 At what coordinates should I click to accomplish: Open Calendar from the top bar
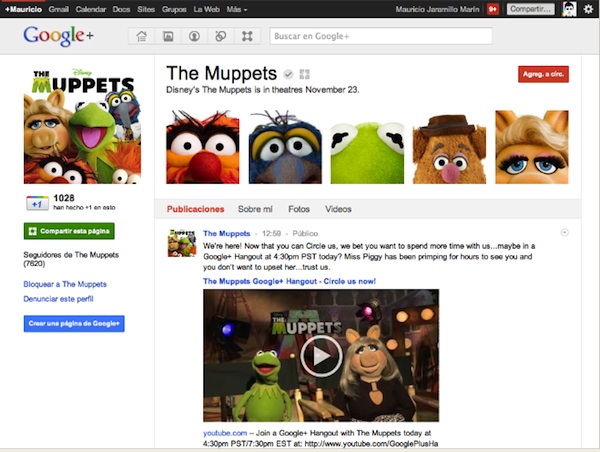(x=91, y=9)
